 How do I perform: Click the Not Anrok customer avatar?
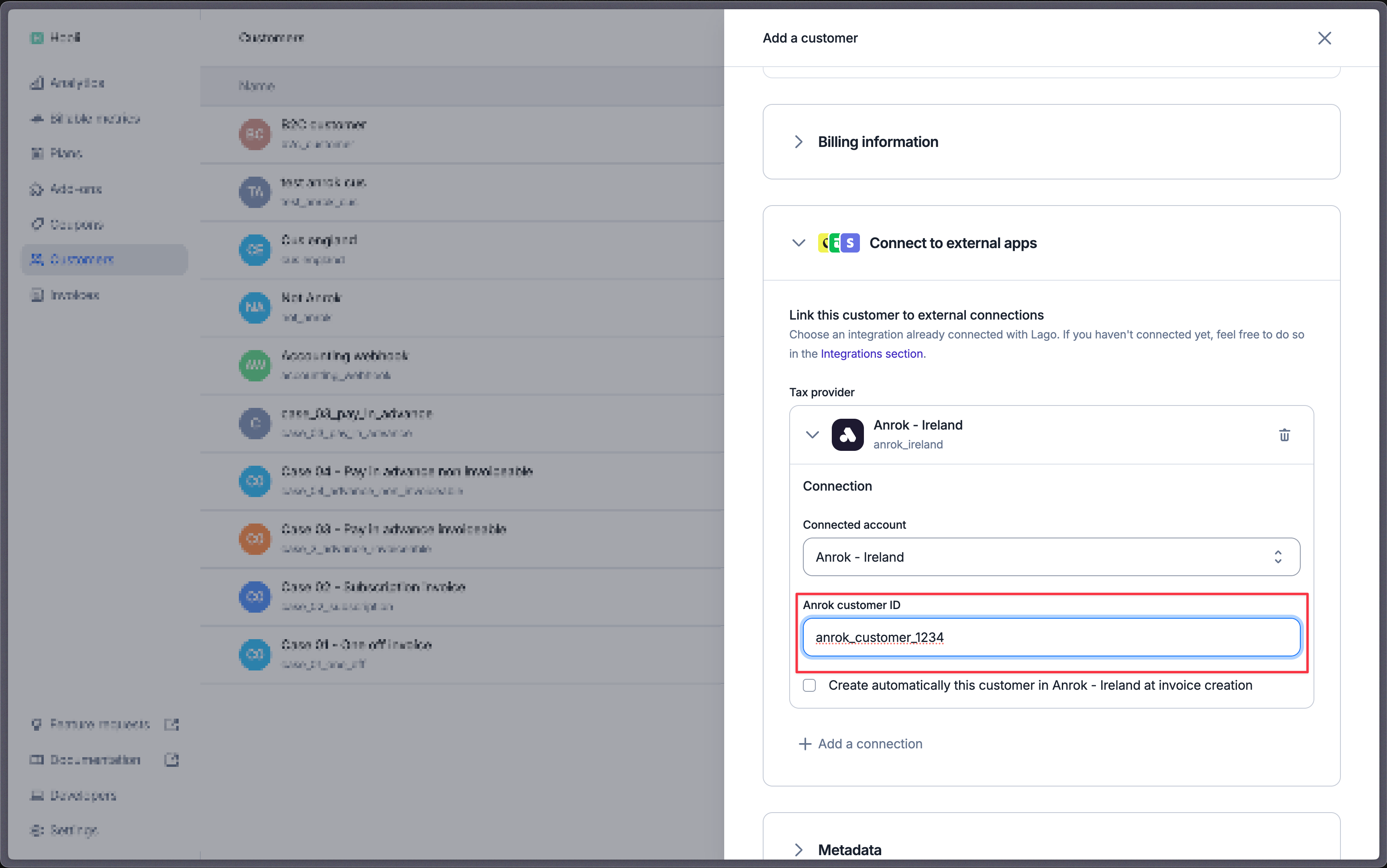(255, 308)
